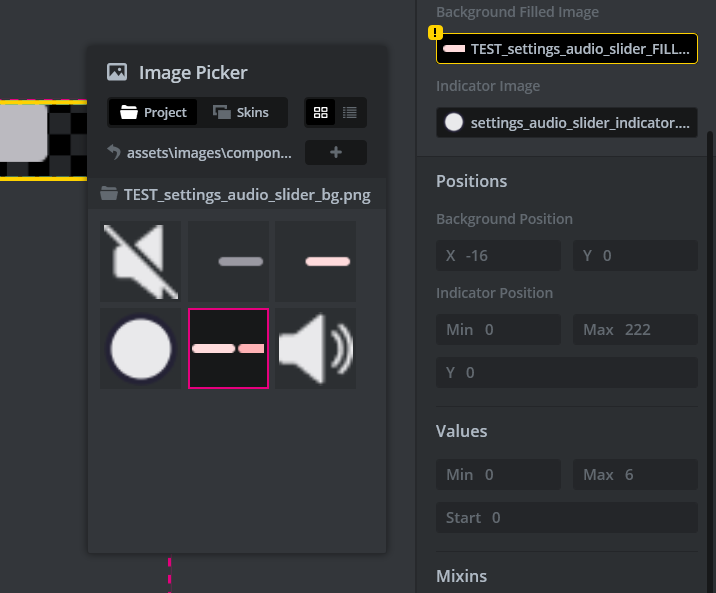Open the Background Filled Image field
The image size is (716, 593).
click(x=567, y=48)
